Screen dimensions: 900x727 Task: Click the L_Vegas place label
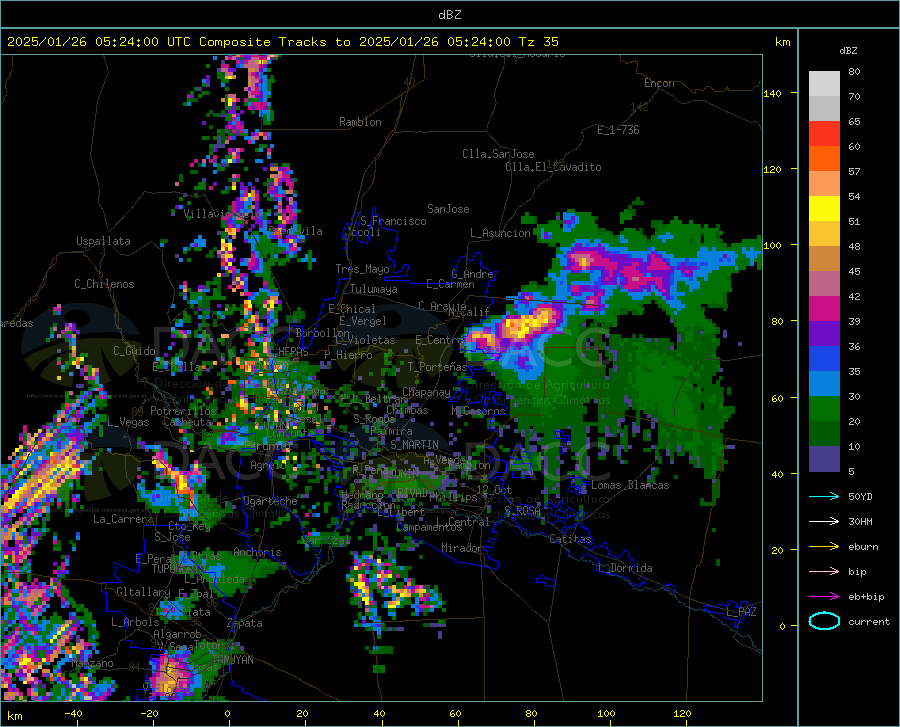coord(129,422)
